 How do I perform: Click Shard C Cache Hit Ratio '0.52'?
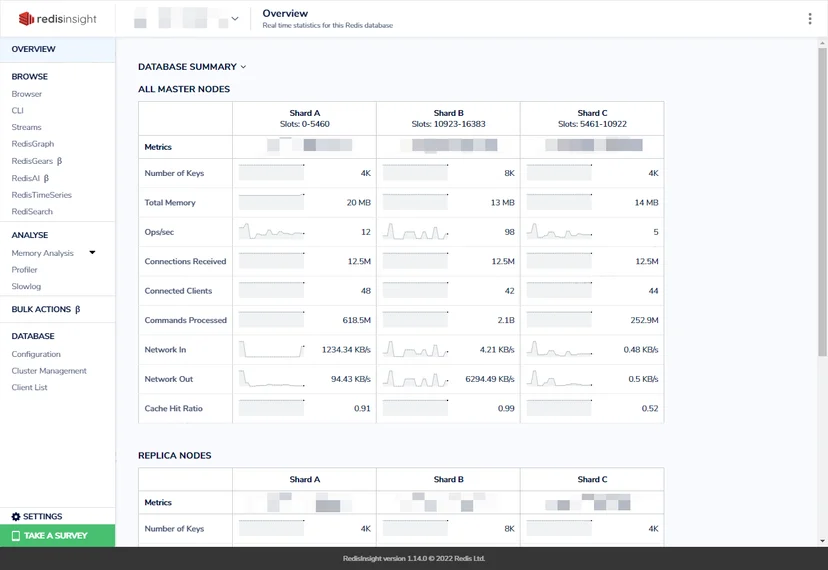coord(650,408)
